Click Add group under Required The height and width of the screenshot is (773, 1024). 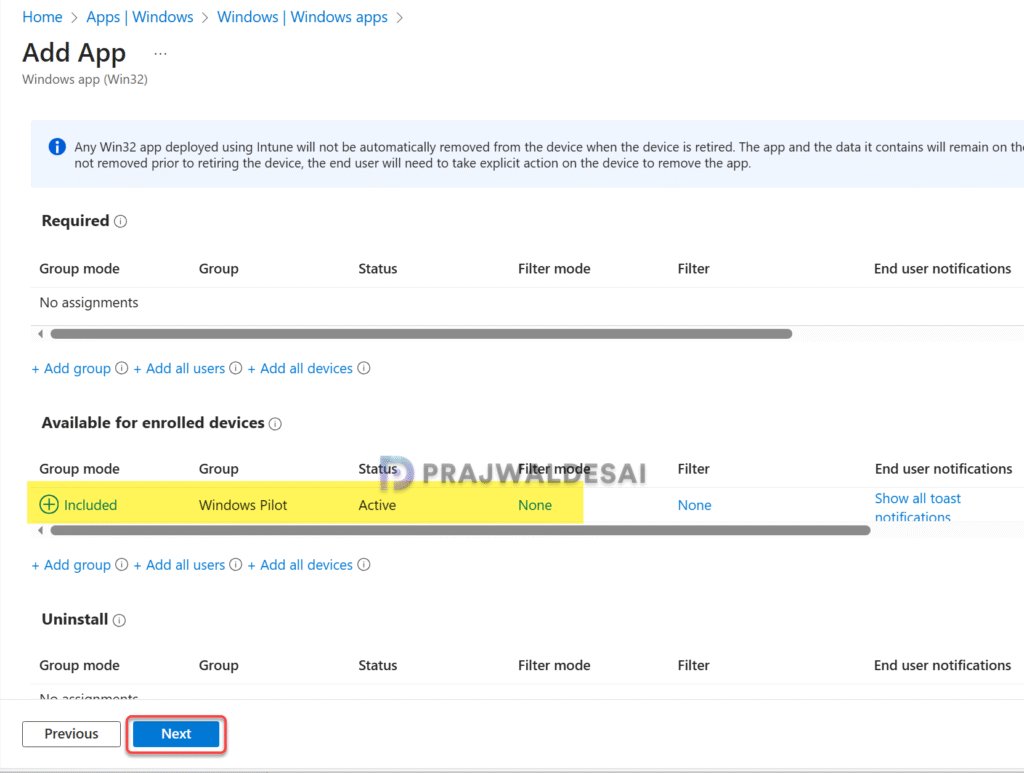coord(71,368)
